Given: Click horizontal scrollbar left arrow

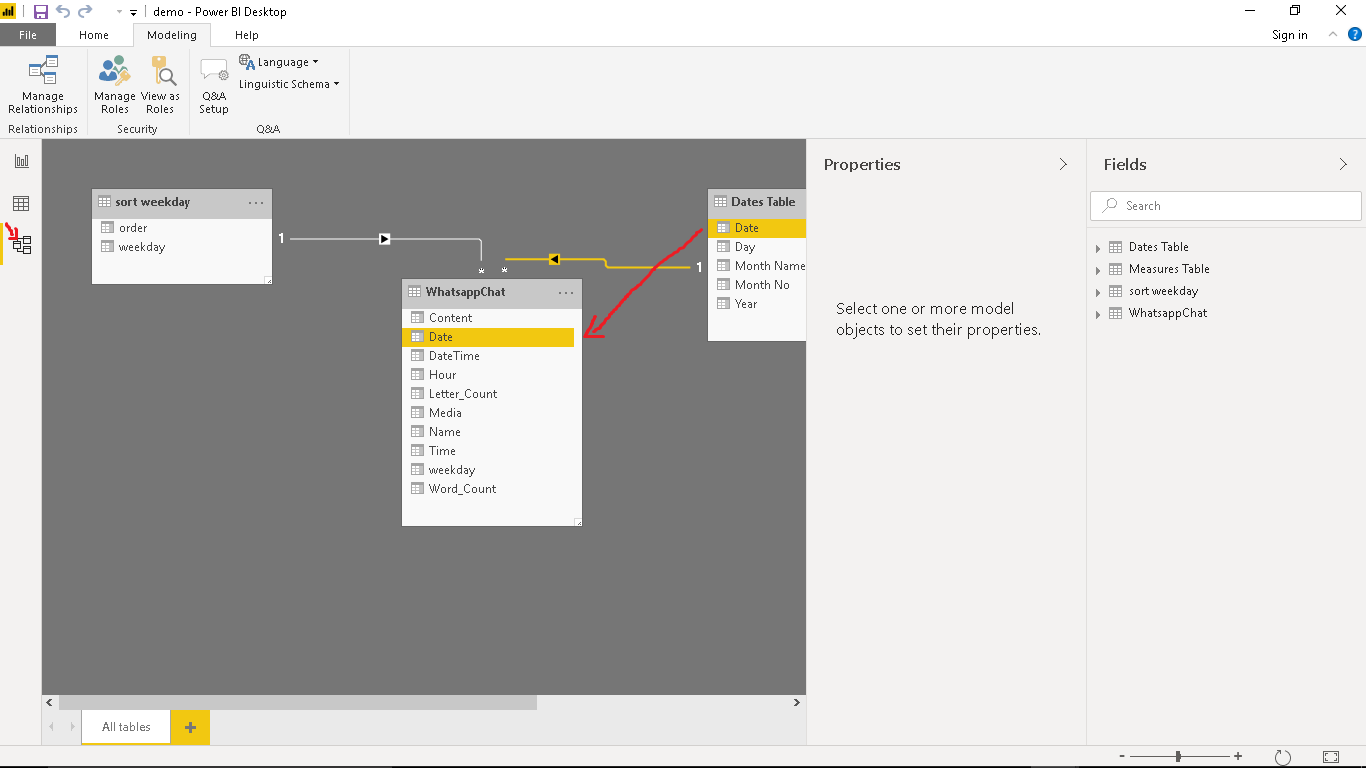Looking at the screenshot, I should tap(50, 703).
